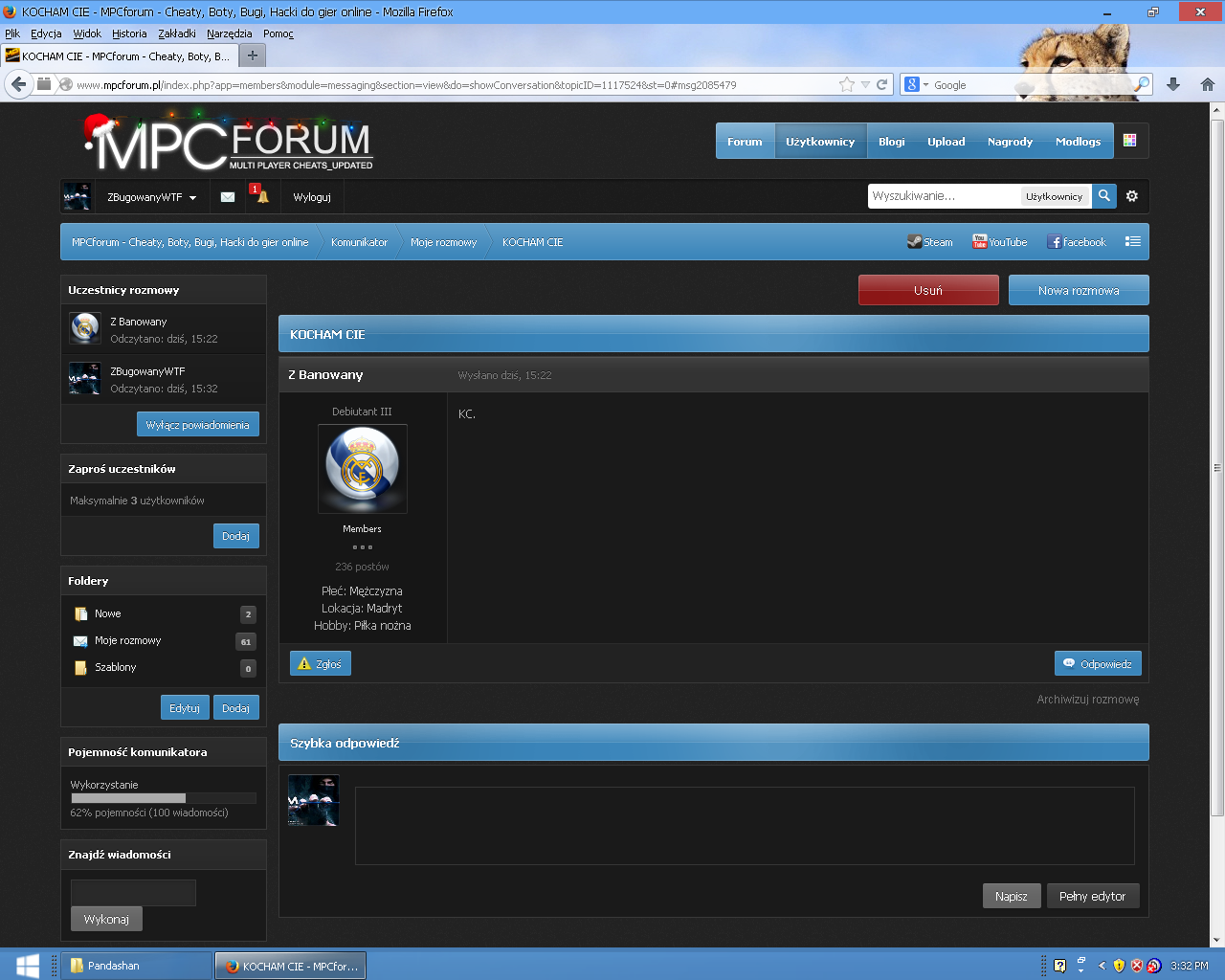Screen dimensions: 1225x980
Task: Open the Blogi tab
Action: (892, 141)
